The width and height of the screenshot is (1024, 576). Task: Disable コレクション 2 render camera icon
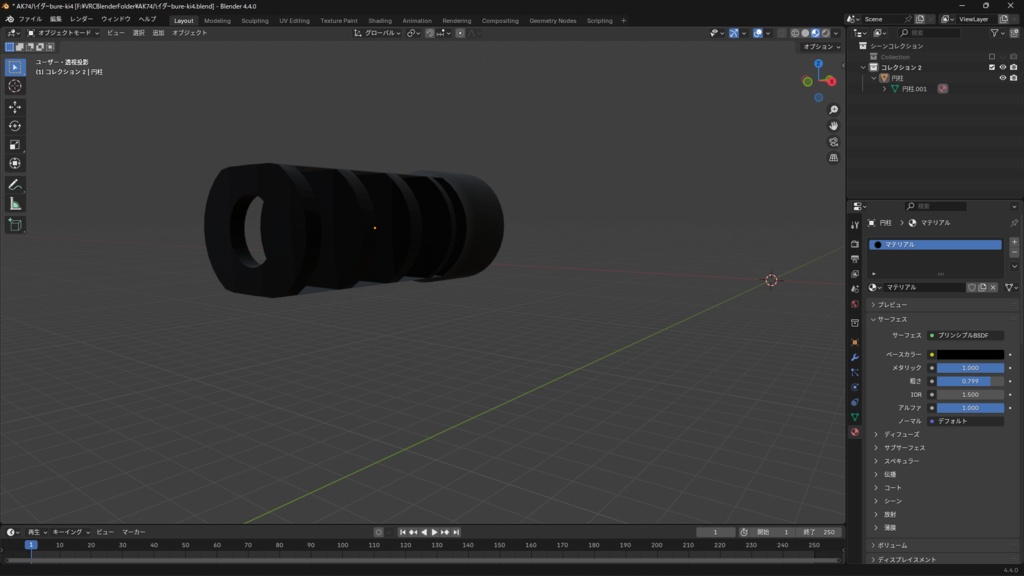(1014, 67)
